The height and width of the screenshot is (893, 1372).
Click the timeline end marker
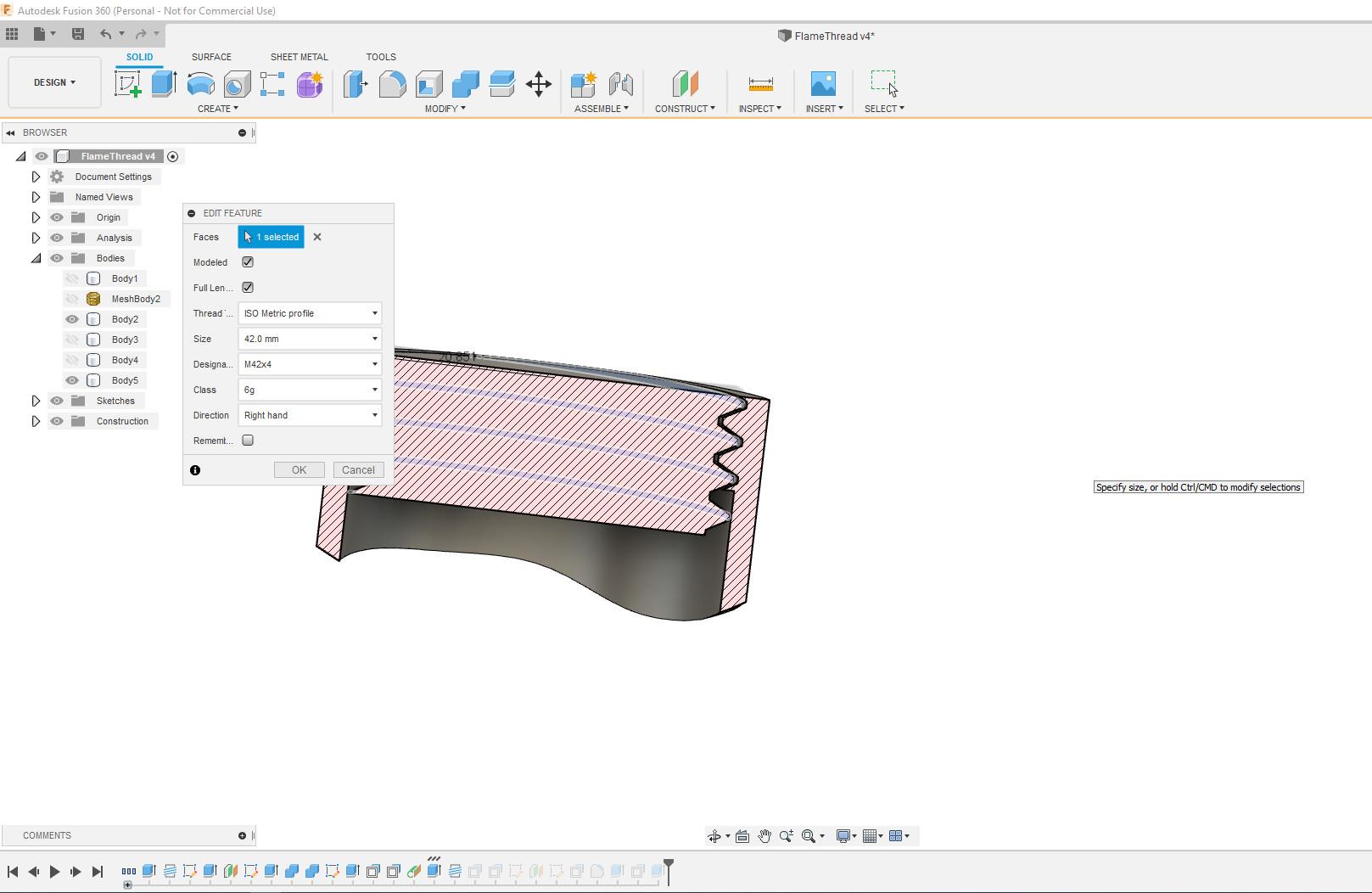click(x=669, y=868)
